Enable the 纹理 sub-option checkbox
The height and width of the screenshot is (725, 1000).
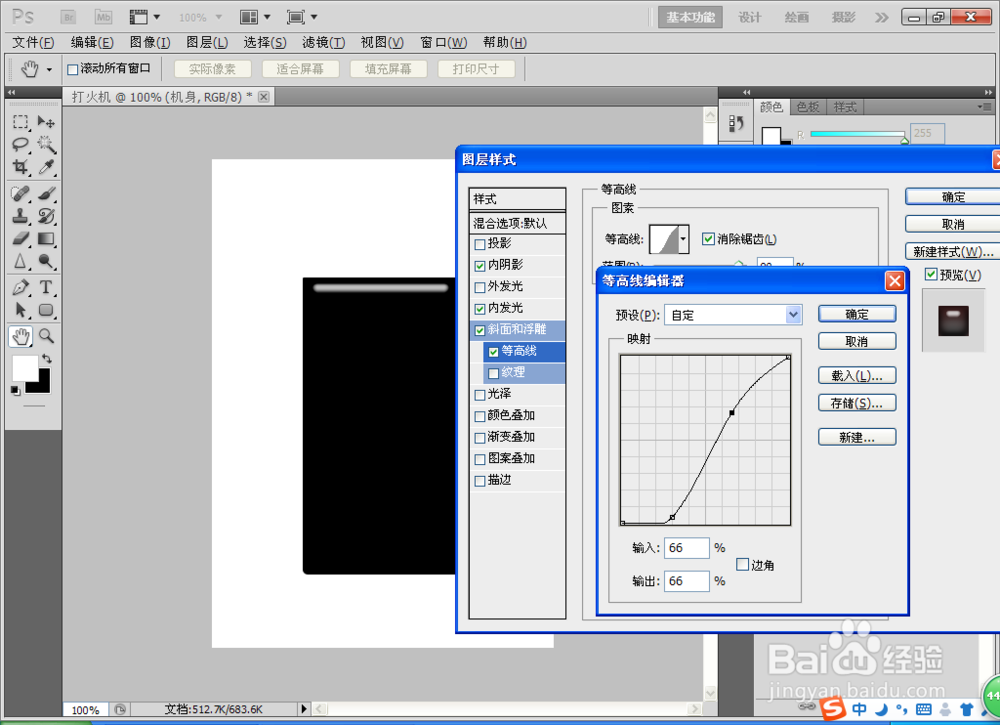coord(494,373)
